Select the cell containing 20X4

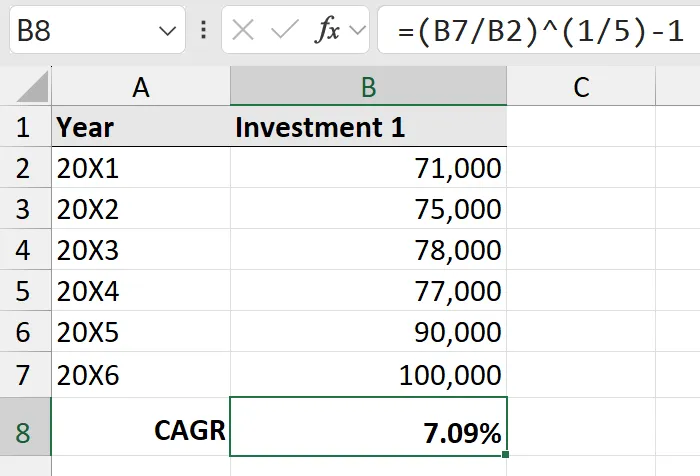pyautogui.click(x=141, y=291)
